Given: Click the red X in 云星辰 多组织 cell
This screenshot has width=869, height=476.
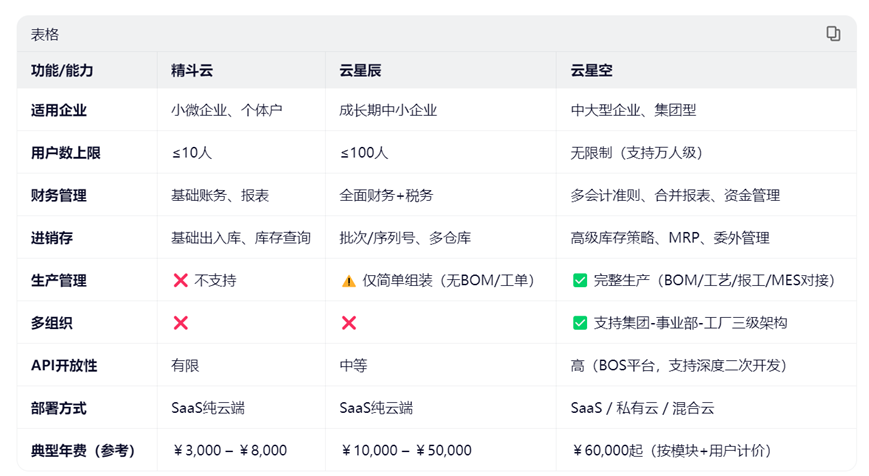Looking at the screenshot, I should (349, 323).
